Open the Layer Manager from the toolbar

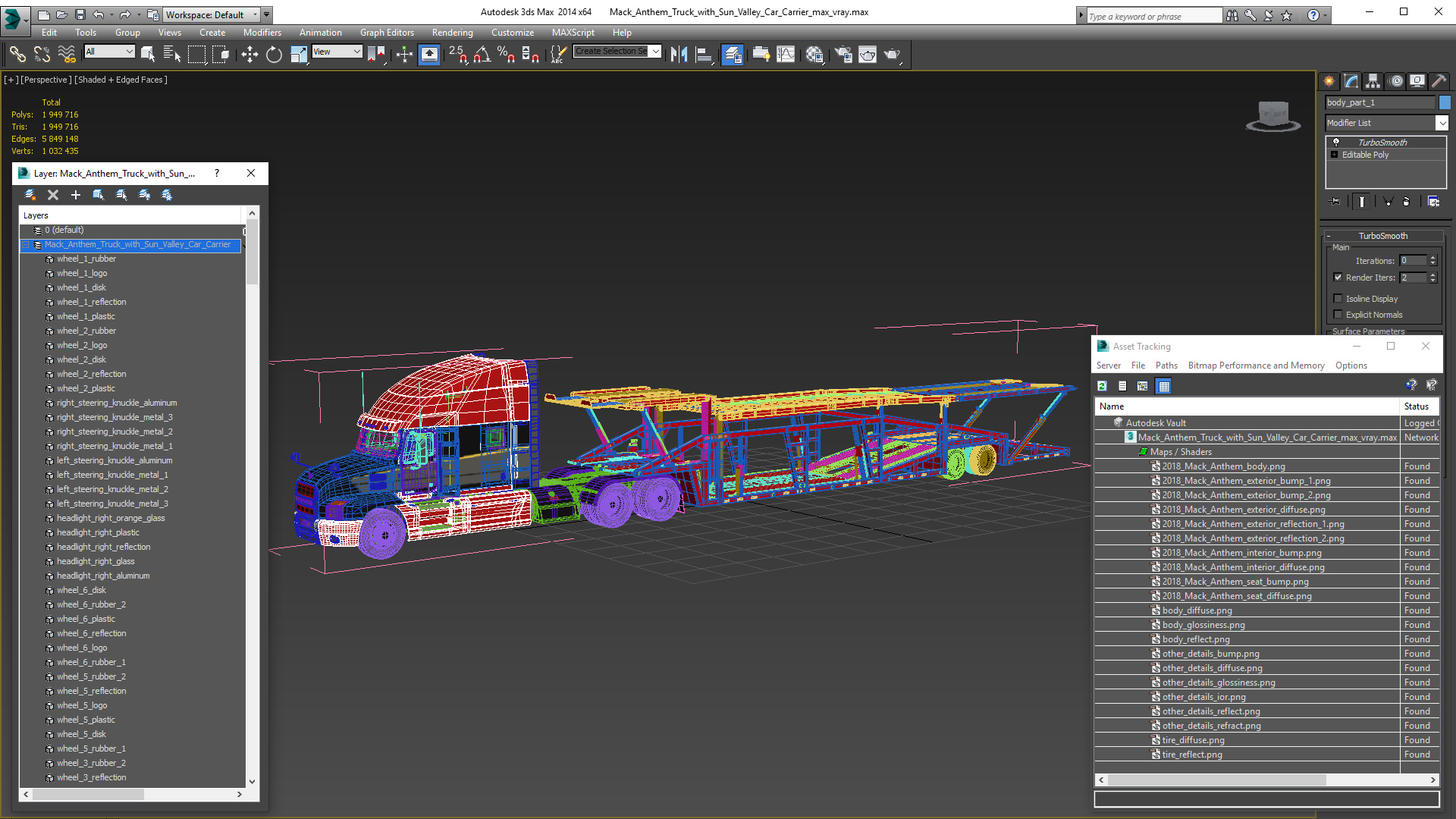(732, 54)
